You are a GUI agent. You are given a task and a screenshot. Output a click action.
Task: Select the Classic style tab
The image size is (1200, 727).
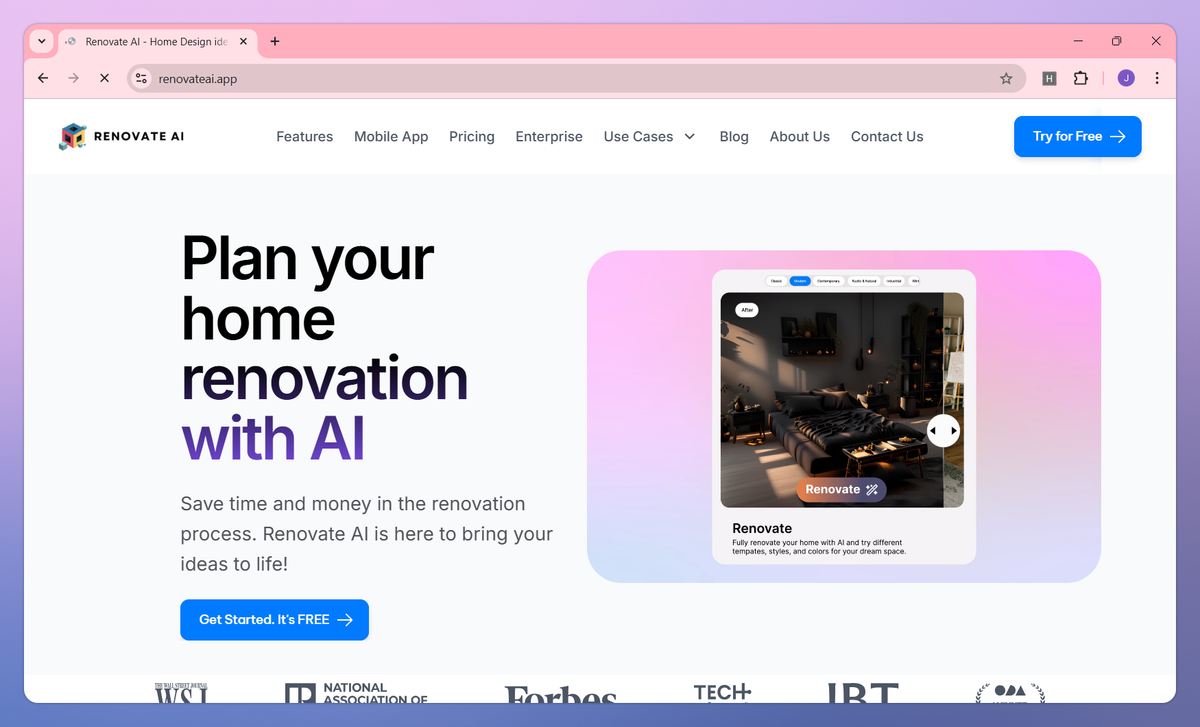[776, 282]
